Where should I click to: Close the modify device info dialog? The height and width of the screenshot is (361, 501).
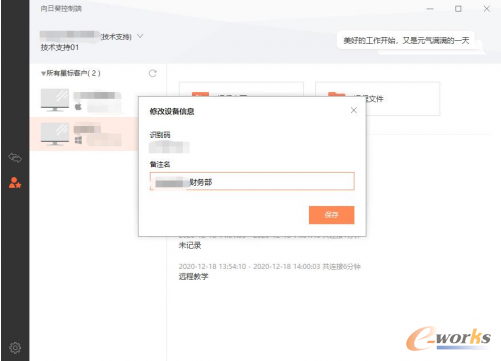[x=354, y=110]
